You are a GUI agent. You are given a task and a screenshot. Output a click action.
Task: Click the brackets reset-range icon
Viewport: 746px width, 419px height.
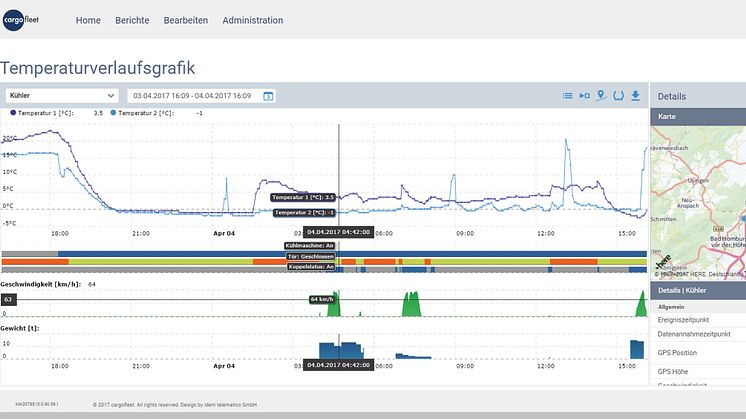(x=618, y=96)
